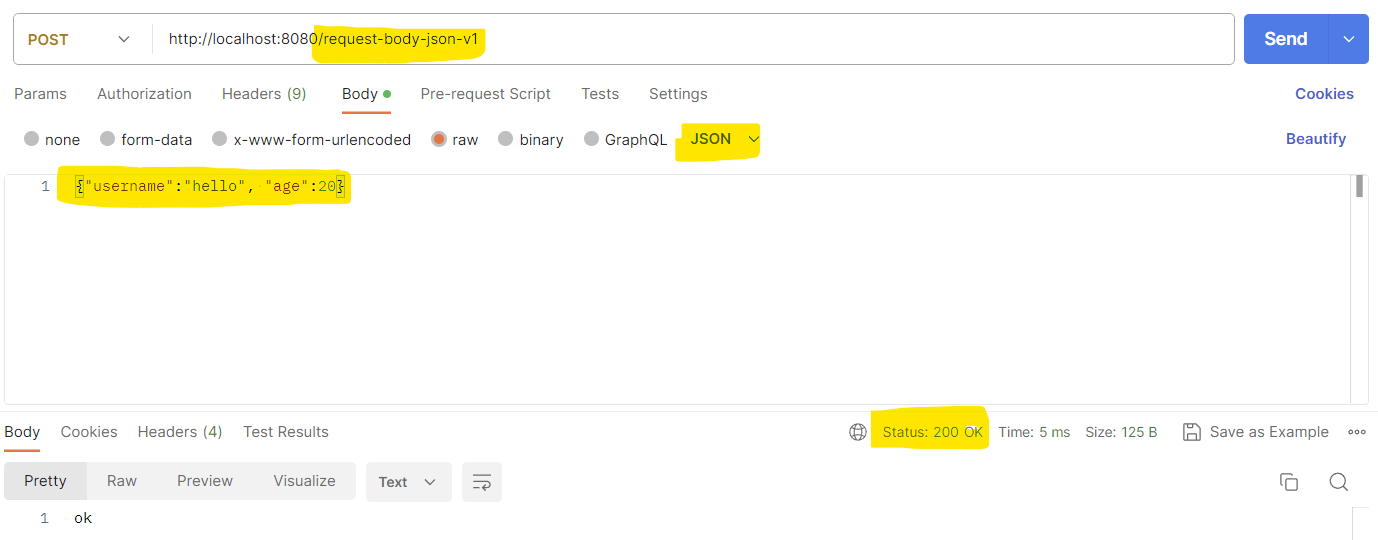The width and height of the screenshot is (1378, 540).
Task: Switch response view to Pretty
Action: click(x=45, y=481)
